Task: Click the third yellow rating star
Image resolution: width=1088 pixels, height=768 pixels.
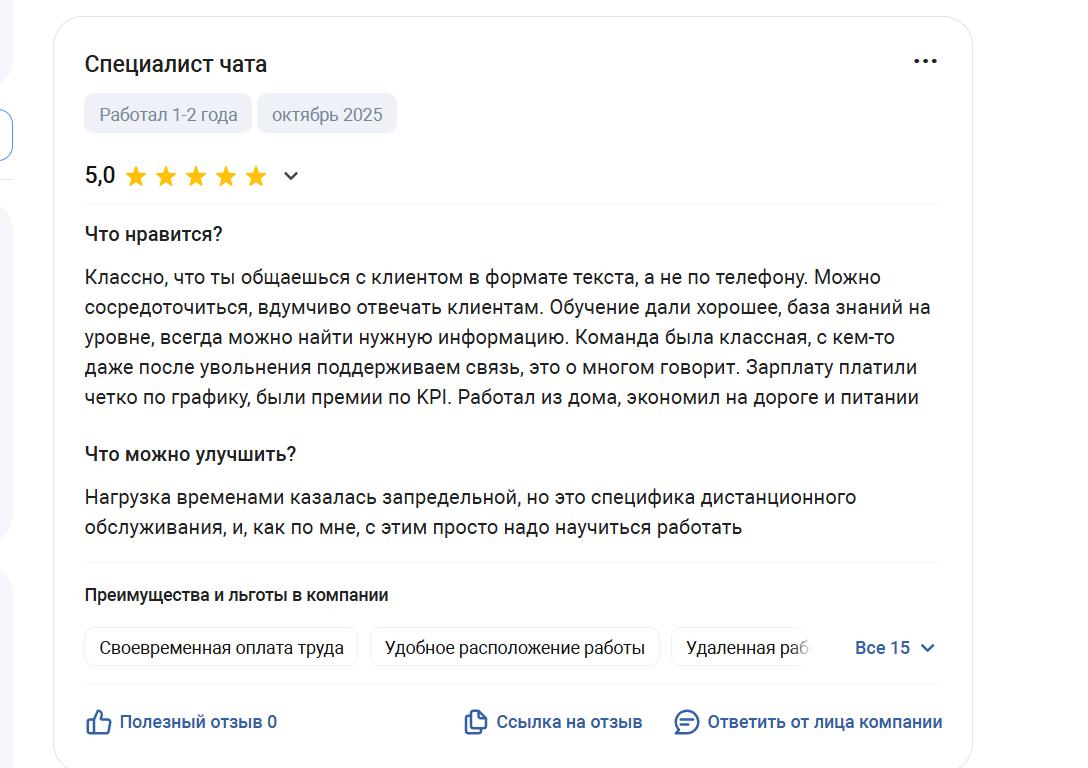Action: click(196, 177)
